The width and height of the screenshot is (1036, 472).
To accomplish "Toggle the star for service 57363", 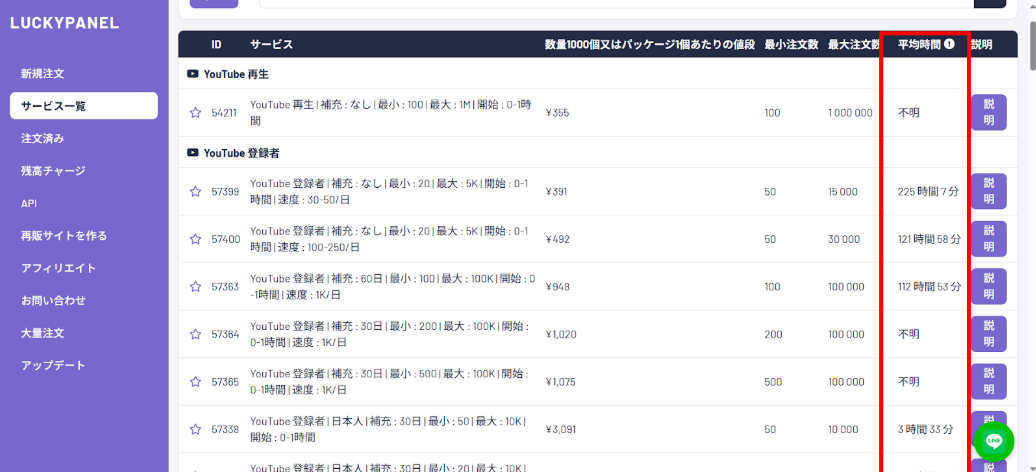I will point(195,287).
